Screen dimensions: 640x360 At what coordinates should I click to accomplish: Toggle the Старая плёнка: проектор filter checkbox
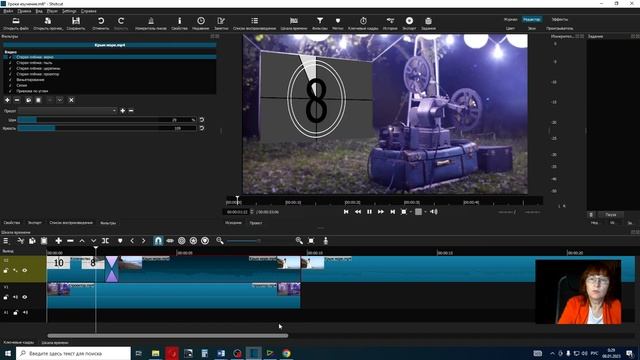(10, 74)
